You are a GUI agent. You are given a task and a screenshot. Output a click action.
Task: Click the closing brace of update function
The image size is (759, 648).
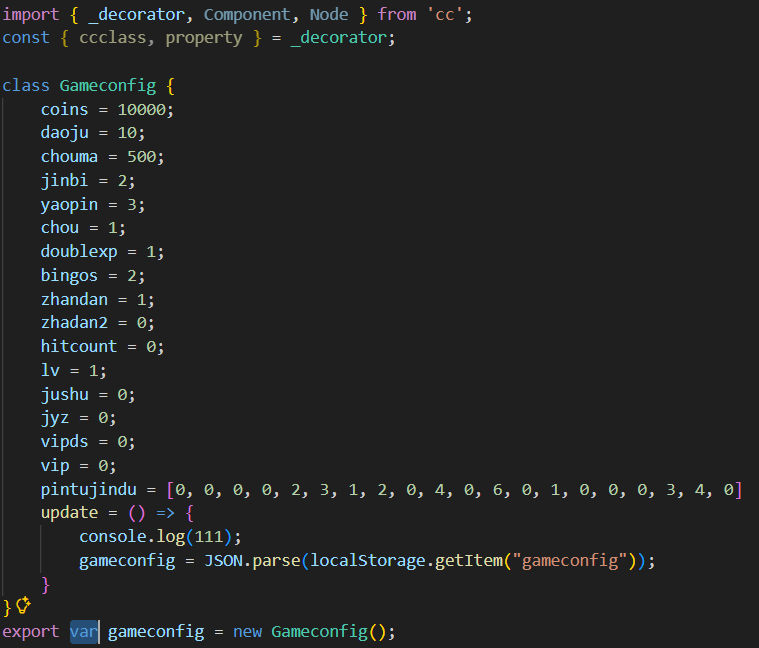pyautogui.click(x=46, y=585)
